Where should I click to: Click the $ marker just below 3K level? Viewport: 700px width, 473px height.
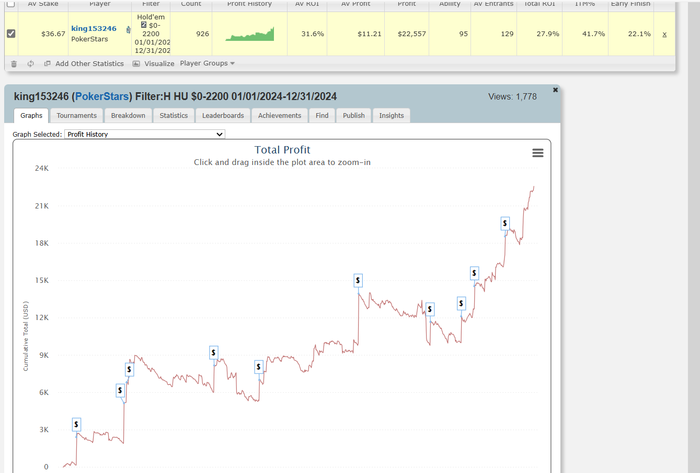(76, 424)
